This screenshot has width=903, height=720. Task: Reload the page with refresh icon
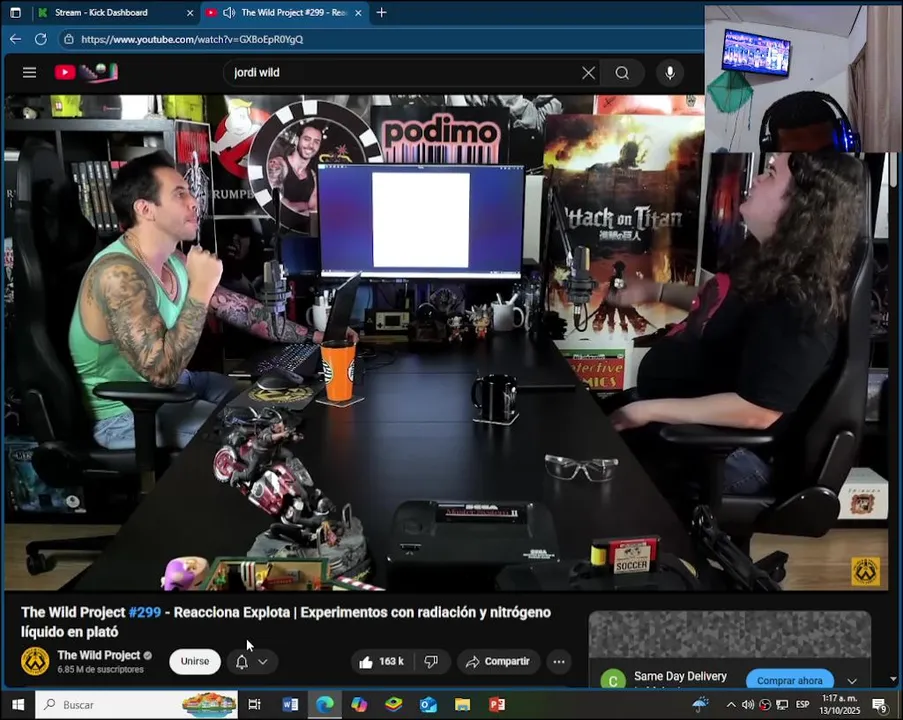(x=41, y=39)
